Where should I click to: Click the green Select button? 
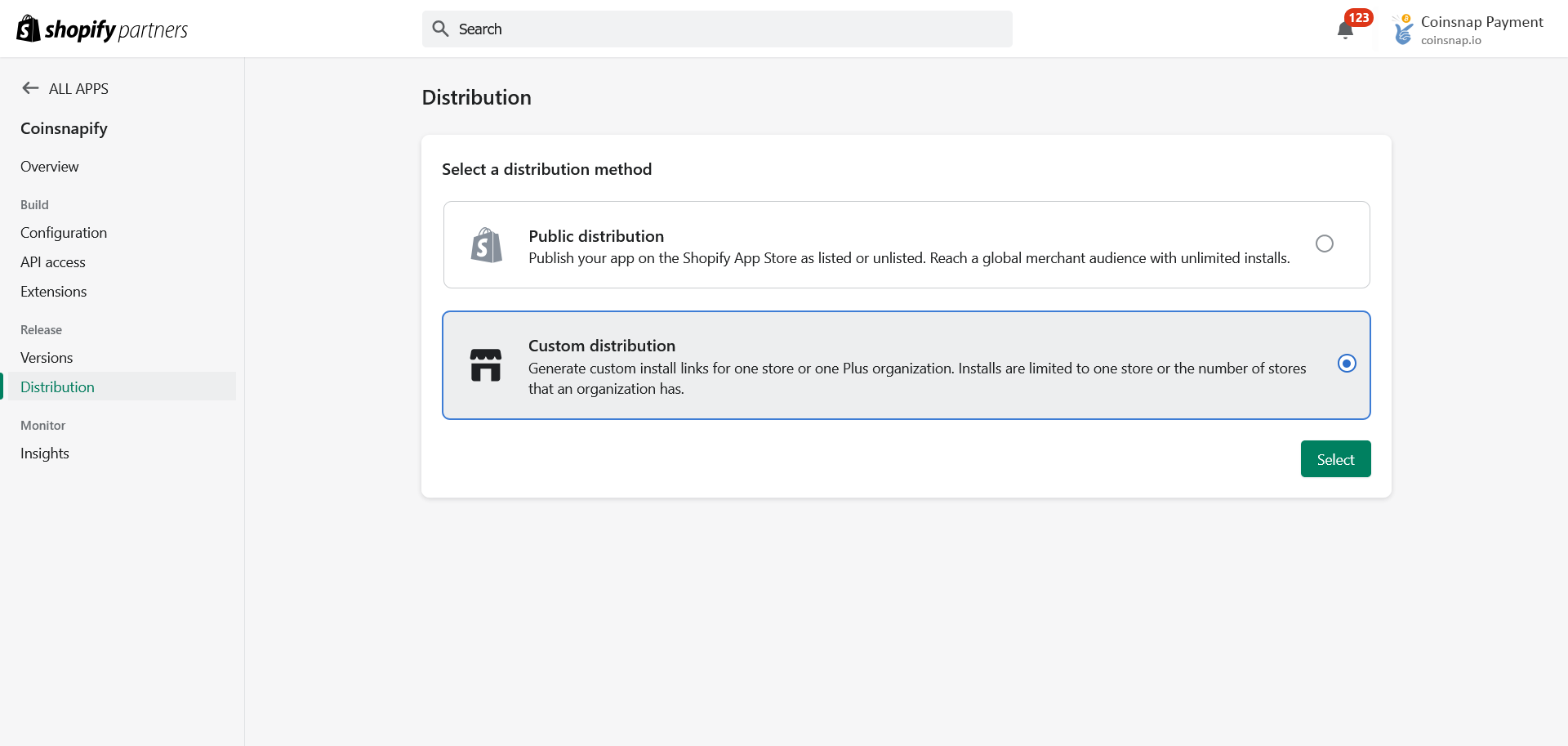pos(1335,459)
